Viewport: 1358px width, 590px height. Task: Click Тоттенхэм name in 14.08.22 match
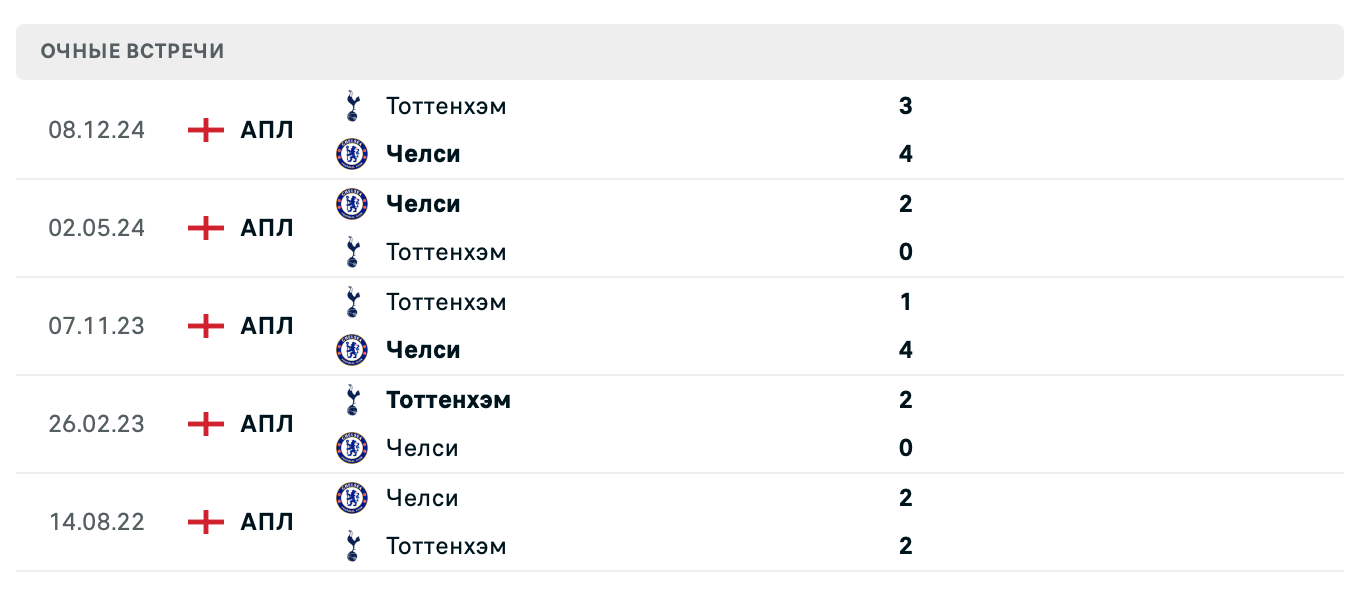click(x=446, y=546)
